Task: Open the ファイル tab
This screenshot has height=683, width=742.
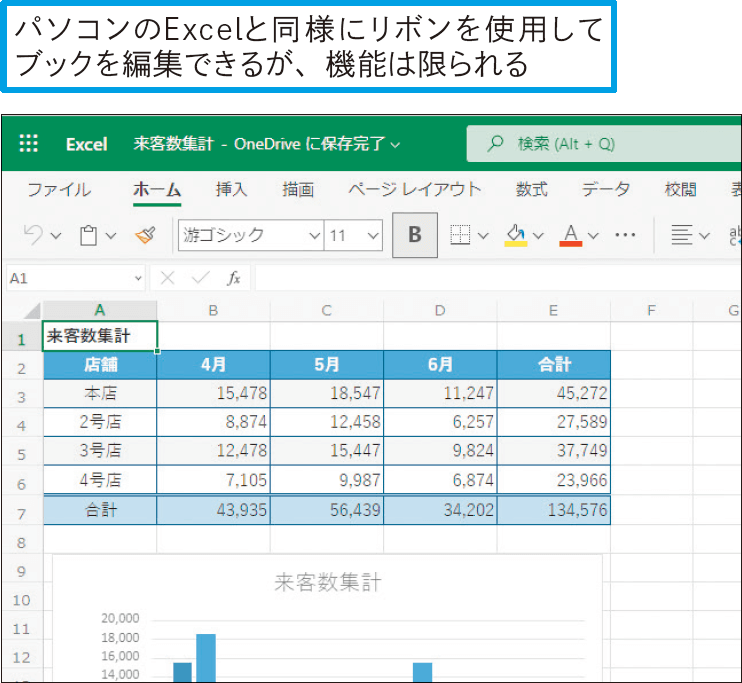Action: click(x=59, y=189)
